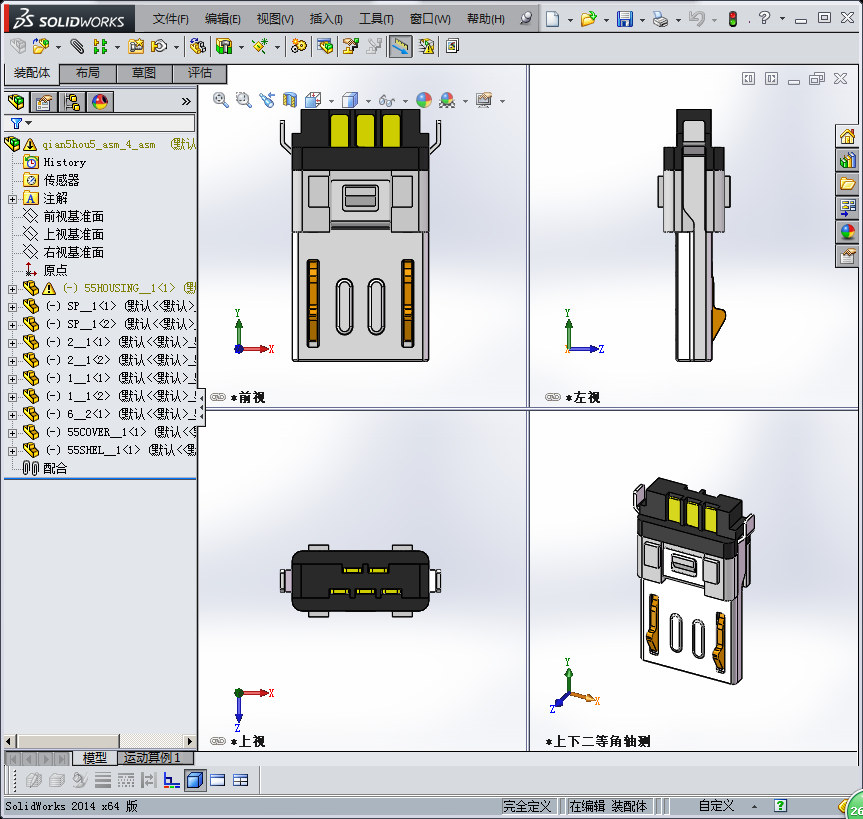Select the 配合 mates folder
The image size is (863, 819).
coord(55,468)
